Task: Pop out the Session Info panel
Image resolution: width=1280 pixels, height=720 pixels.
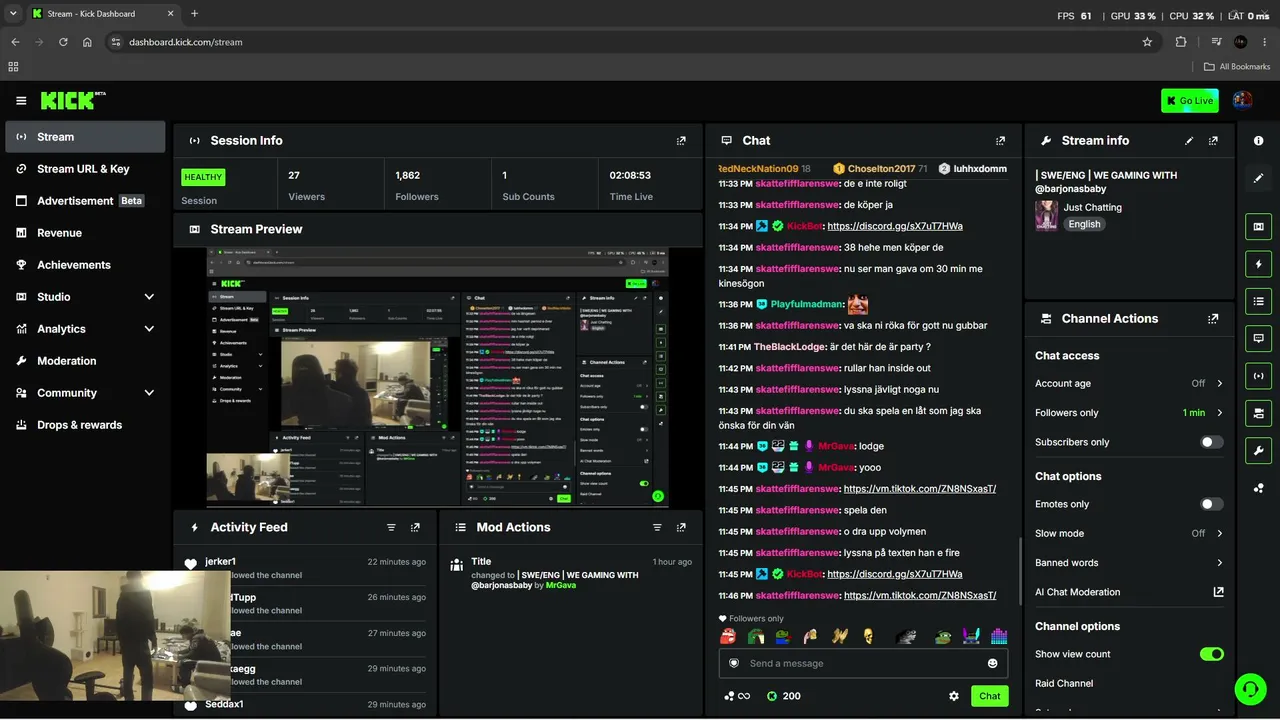Action: 681,141
